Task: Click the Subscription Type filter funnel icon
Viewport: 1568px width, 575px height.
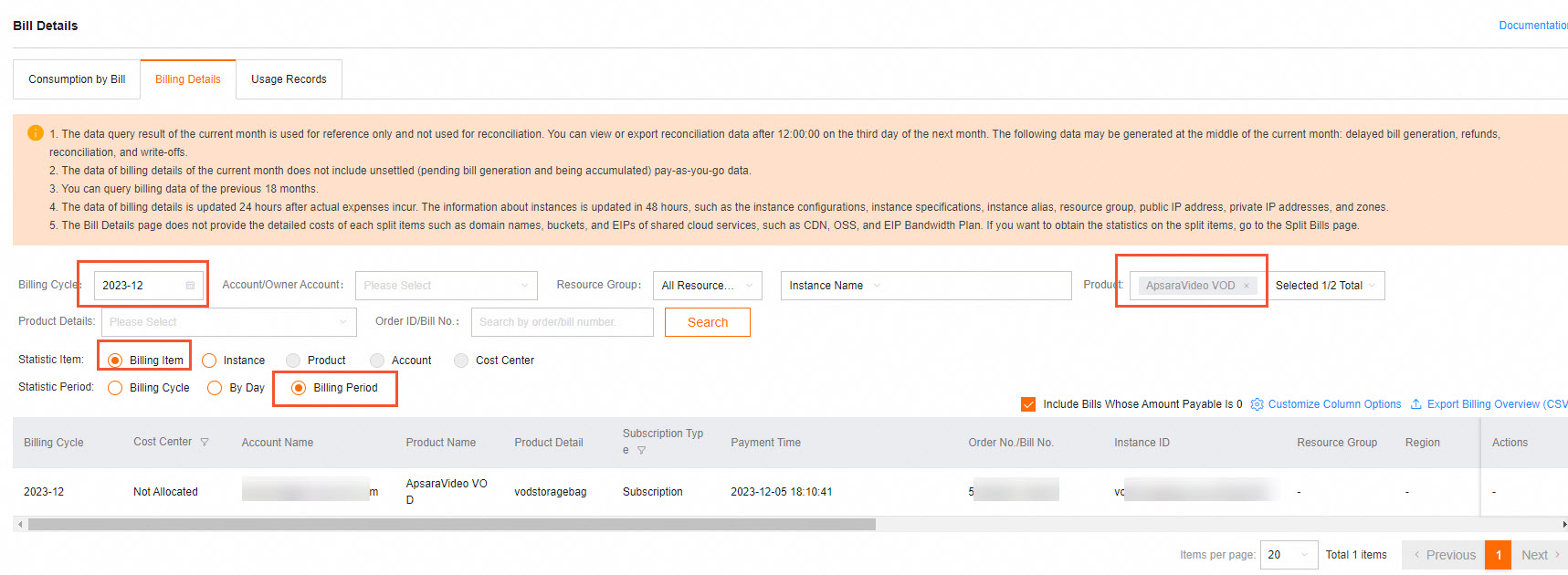Action: pyautogui.click(x=641, y=451)
